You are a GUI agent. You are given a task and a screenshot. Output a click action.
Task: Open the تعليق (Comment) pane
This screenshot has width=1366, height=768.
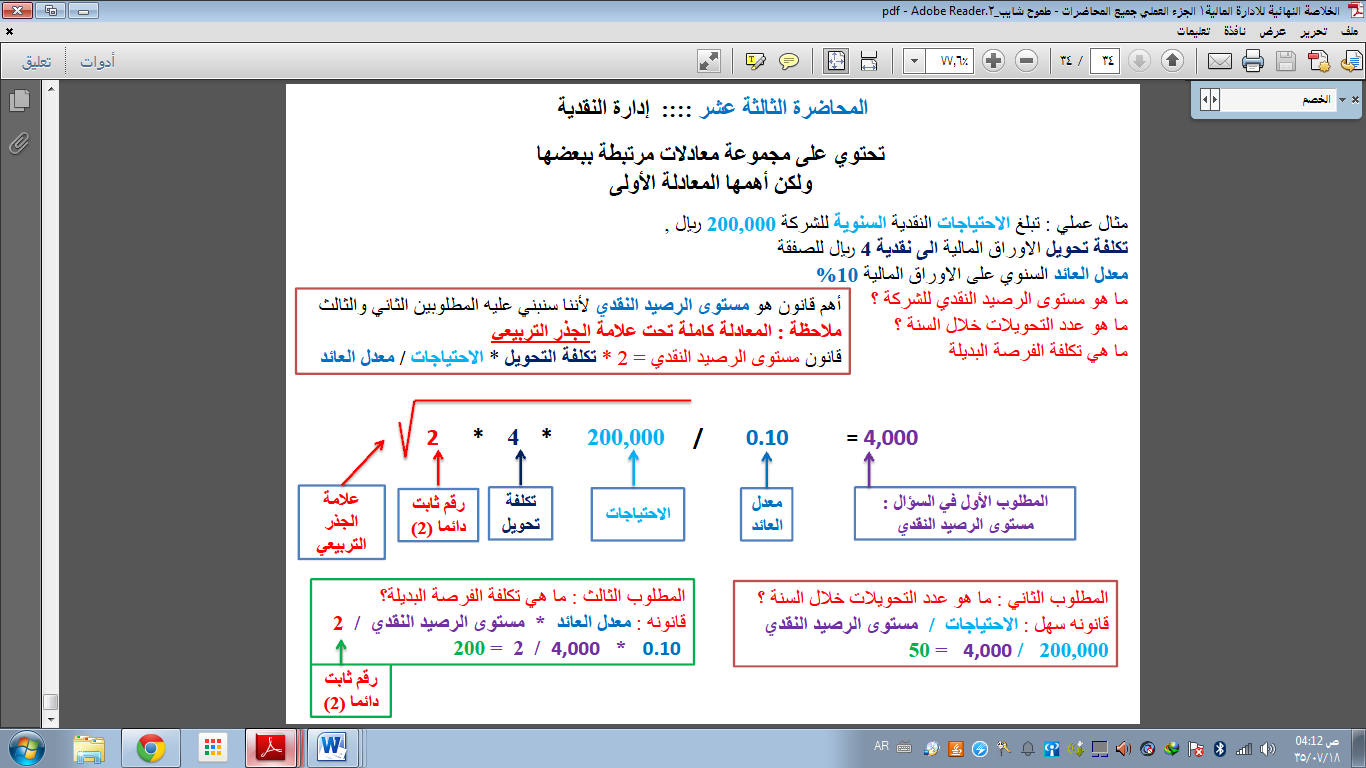tap(37, 62)
